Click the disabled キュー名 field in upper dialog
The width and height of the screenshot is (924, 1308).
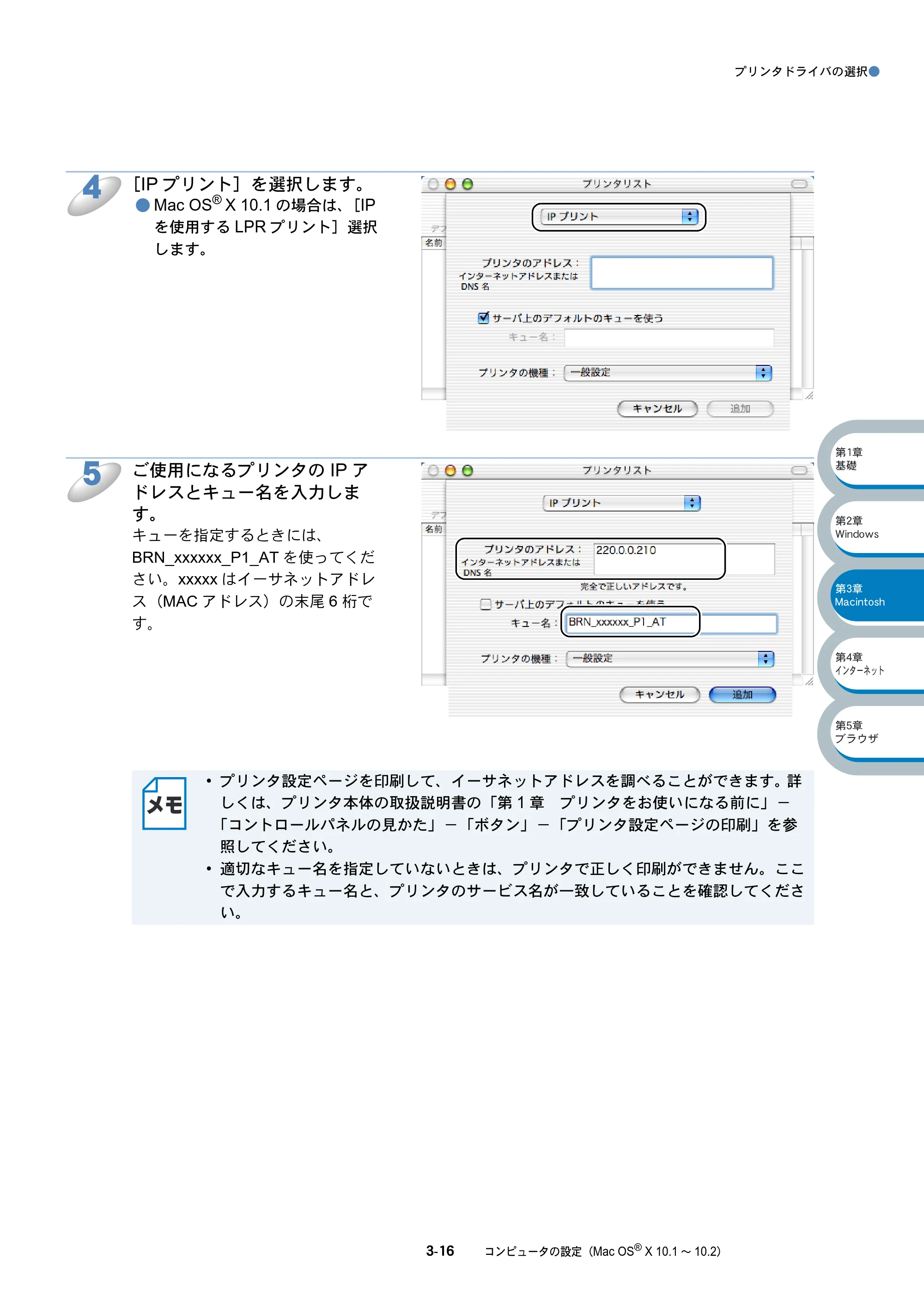(669, 337)
